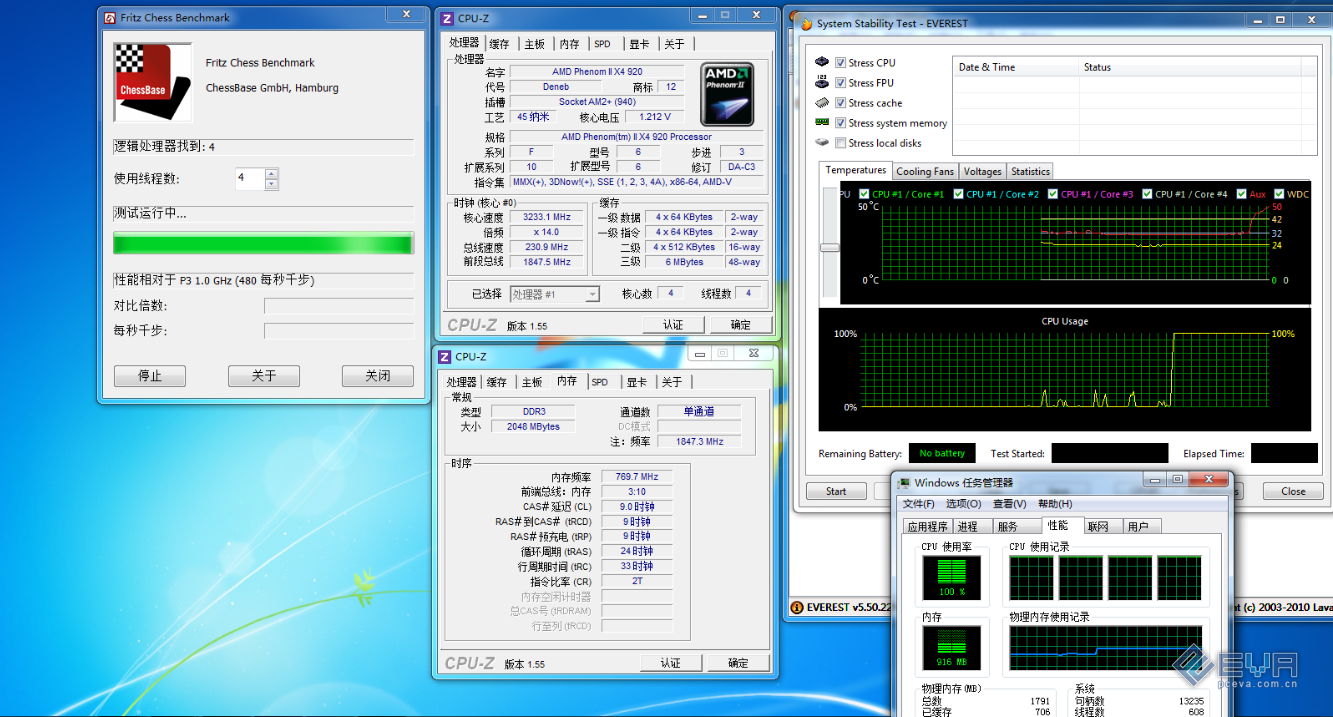This screenshot has width=1333, height=717.
Task: Decrease thread count with the down arrow
Action: pyautogui.click(x=271, y=184)
